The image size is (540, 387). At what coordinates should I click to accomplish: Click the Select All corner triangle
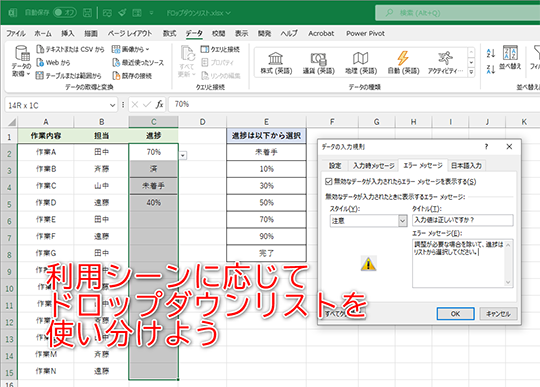[x=12, y=122]
